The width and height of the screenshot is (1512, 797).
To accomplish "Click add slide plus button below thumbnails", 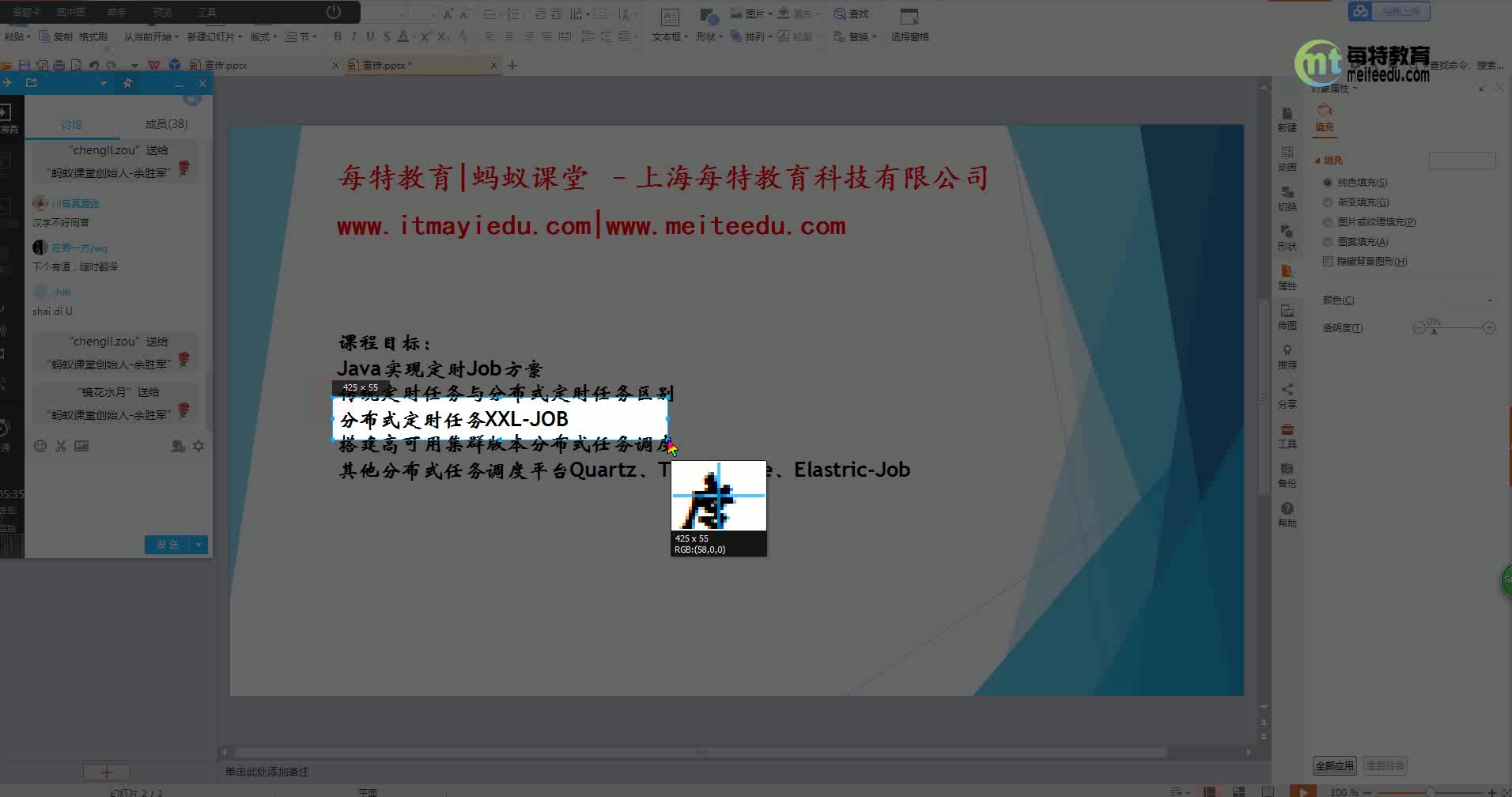I will click(107, 772).
